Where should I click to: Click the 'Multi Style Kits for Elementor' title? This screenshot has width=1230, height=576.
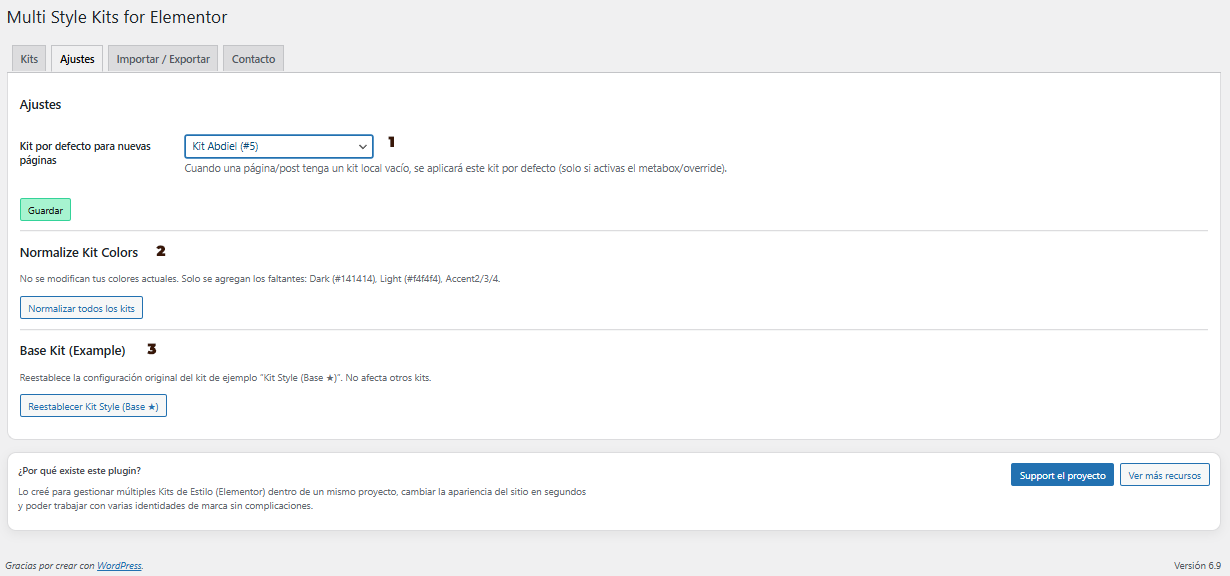[120, 17]
